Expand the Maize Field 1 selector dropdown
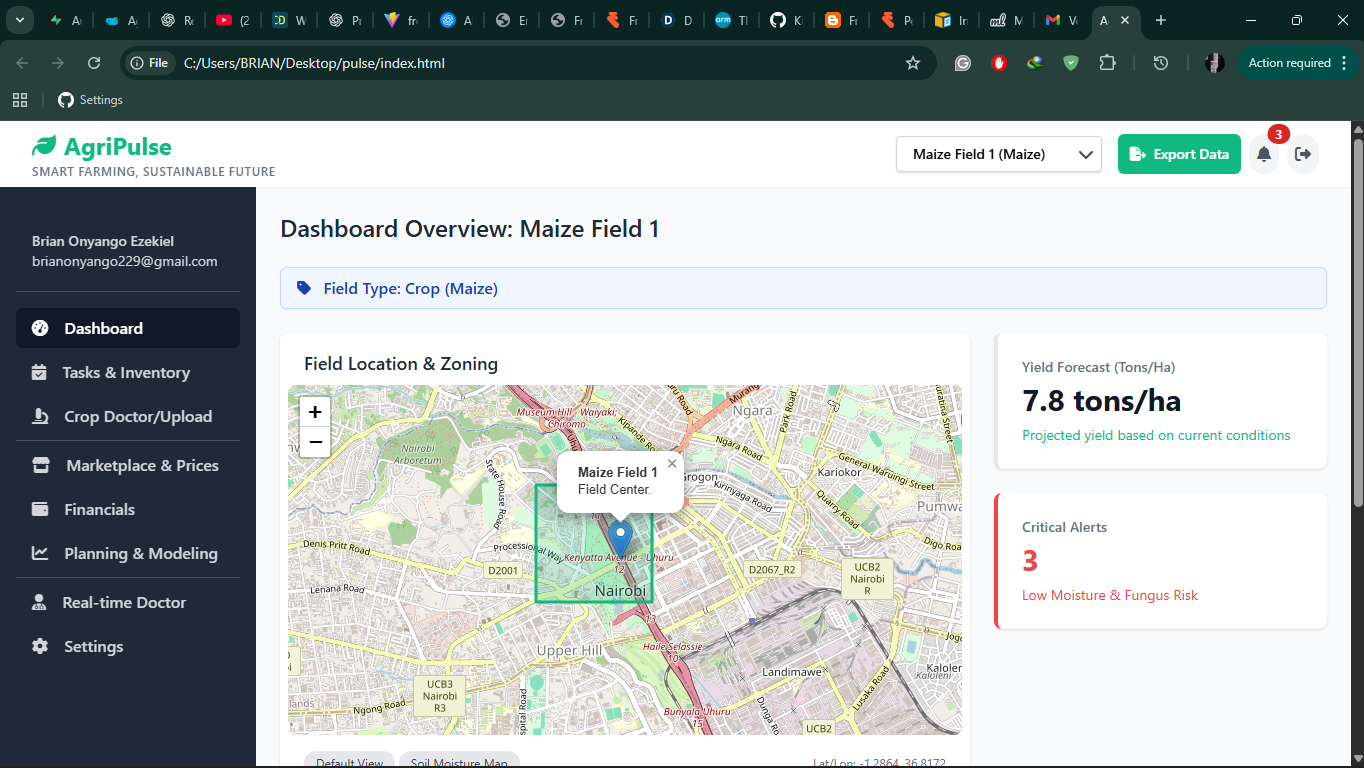Screen dimensions: 1364x768 [x=999, y=154]
